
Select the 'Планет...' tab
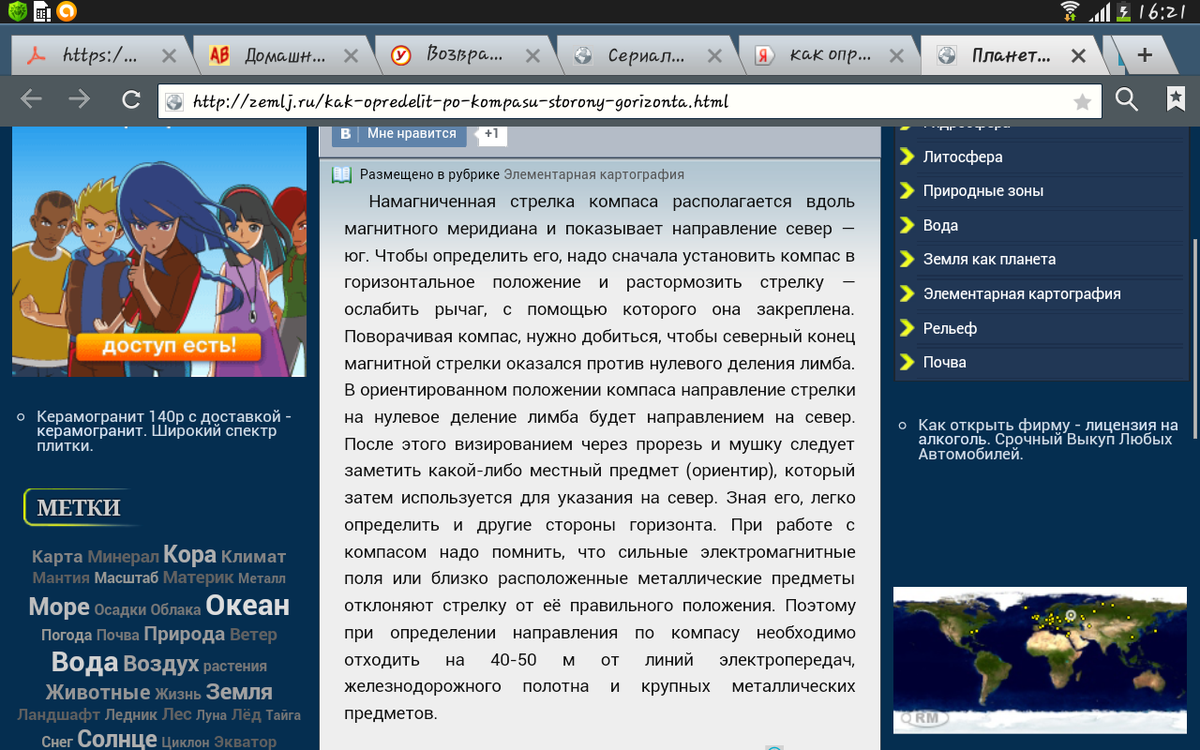[x=1010, y=56]
